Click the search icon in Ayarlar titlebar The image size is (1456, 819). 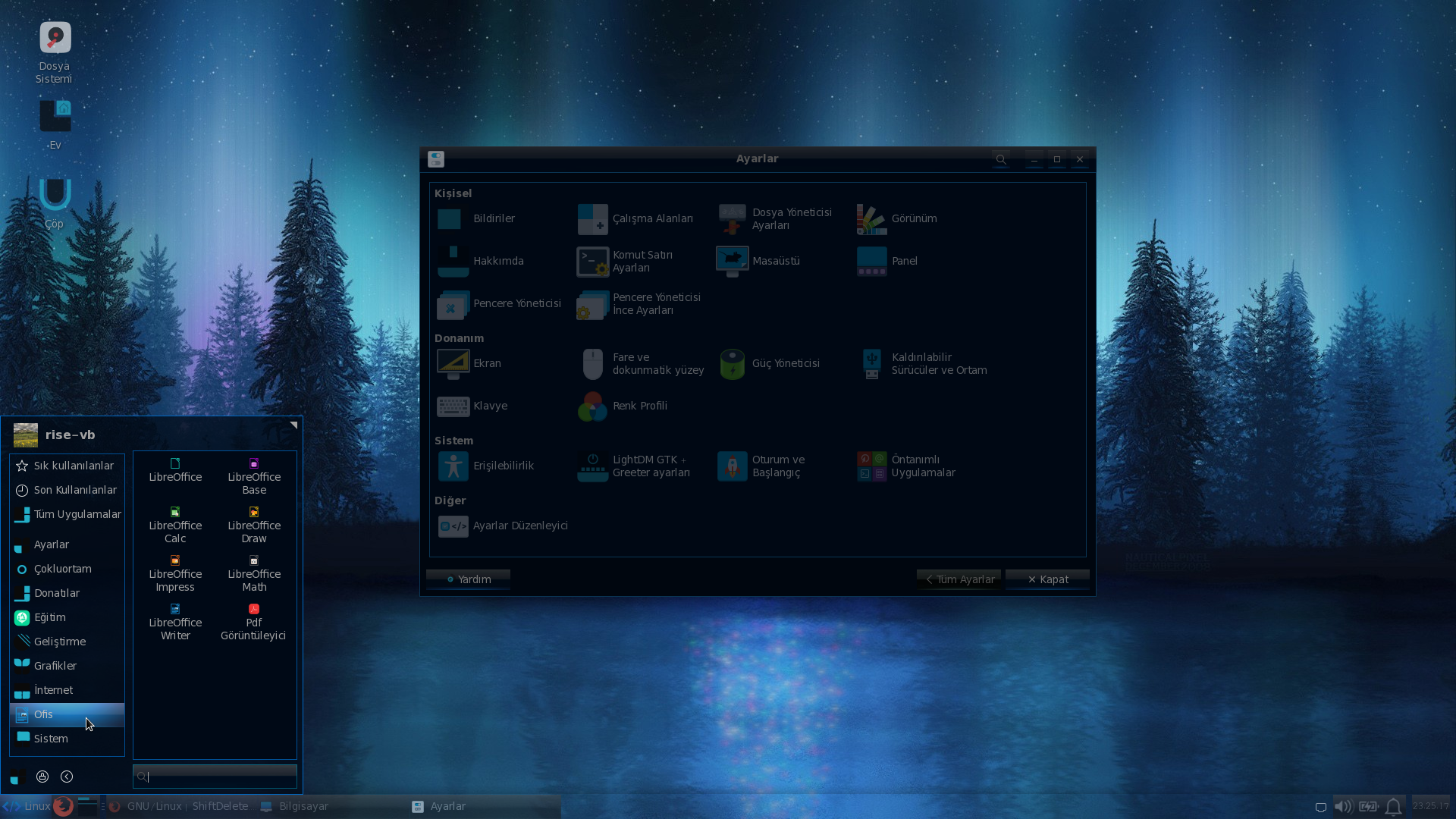1001,159
